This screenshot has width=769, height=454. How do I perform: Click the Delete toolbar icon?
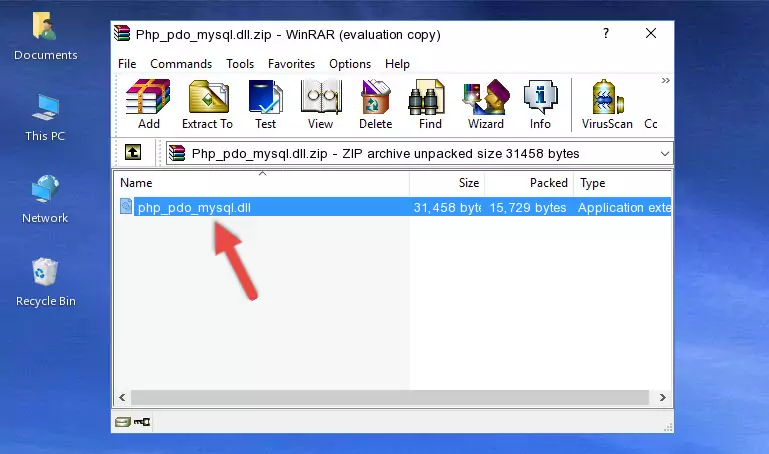(x=376, y=104)
